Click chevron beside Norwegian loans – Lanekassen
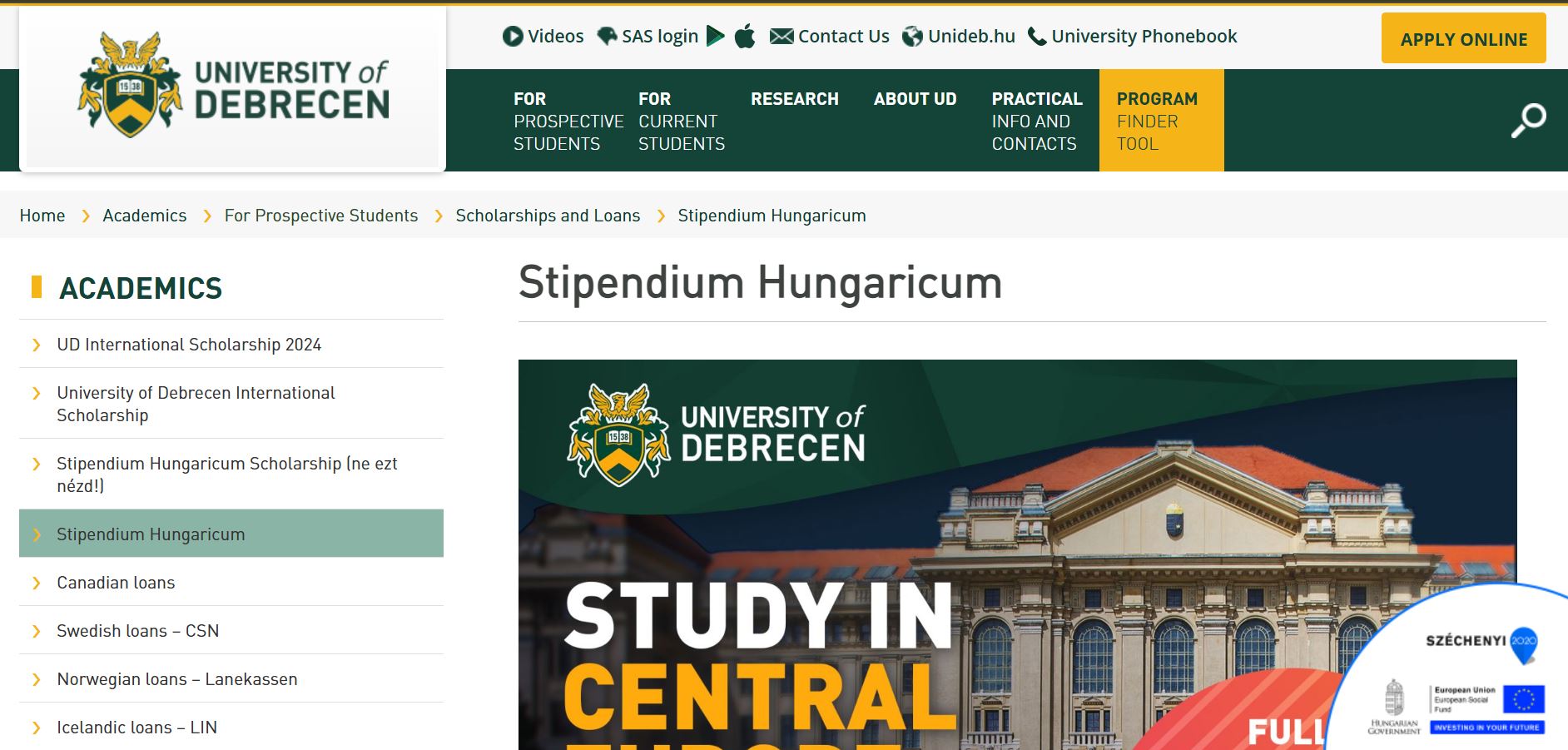This screenshot has width=1568, height=750. (x=36, y=679)
